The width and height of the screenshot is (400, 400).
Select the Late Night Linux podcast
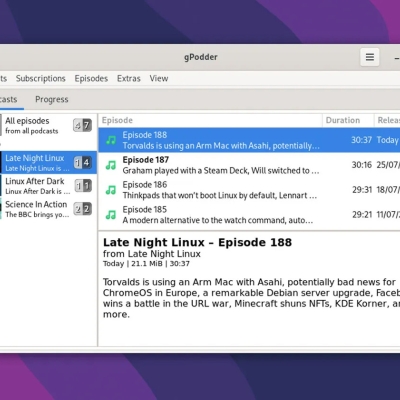coord(48,163)
